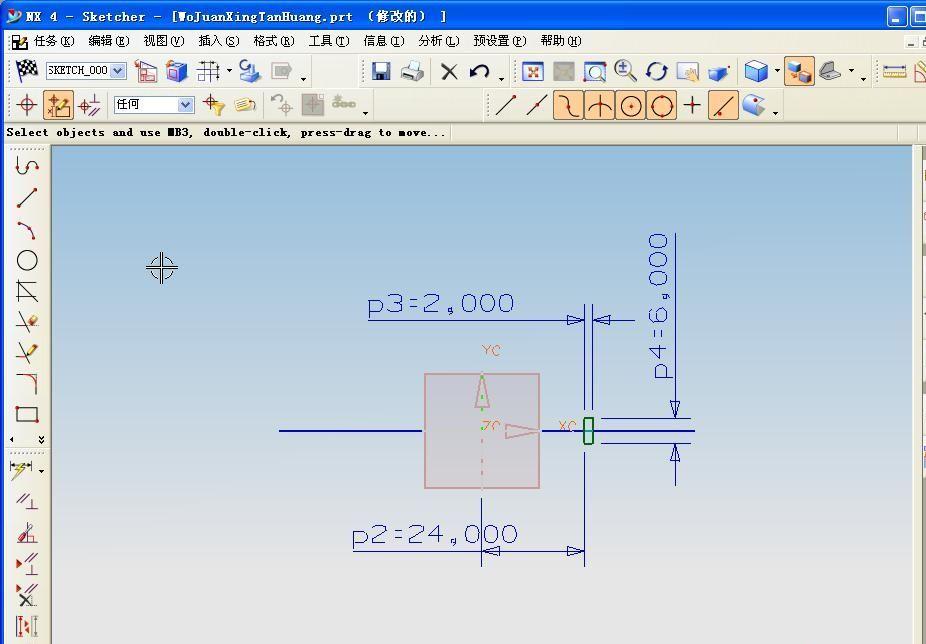926x644 pixels.
Task: Click the p3=2,000 dimension label
Action: [x=440, y=304]
